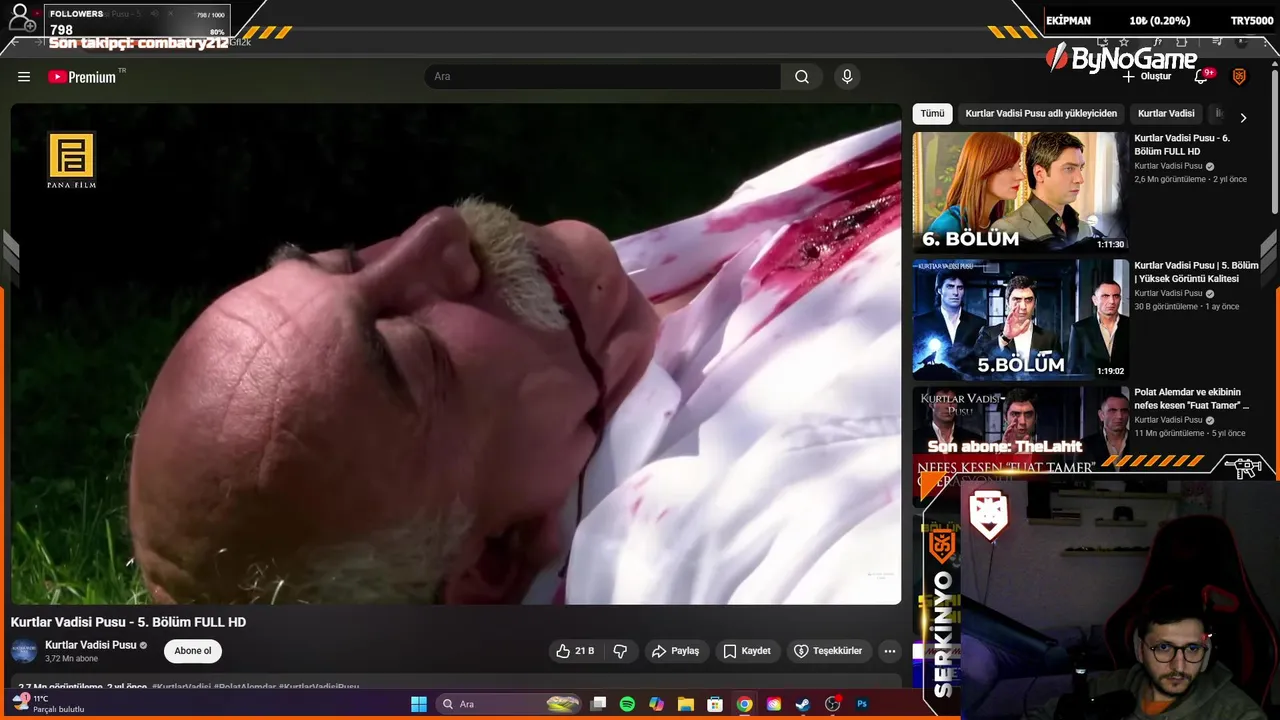Open Microsoft Store from the taskbar
This screenshot has height=720, width=1280.
(x=715, y=704)
